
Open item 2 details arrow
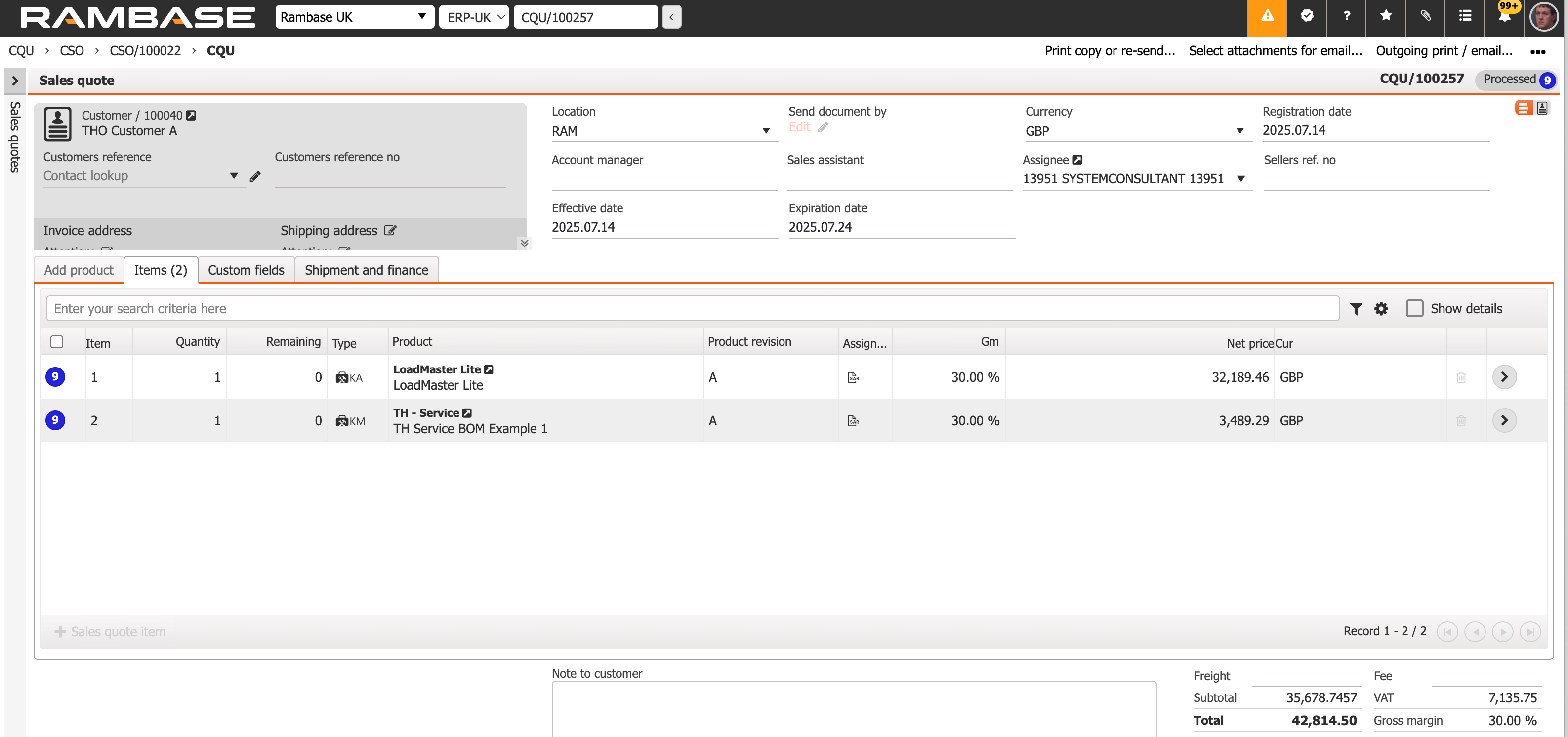(x=1504, y=421)
